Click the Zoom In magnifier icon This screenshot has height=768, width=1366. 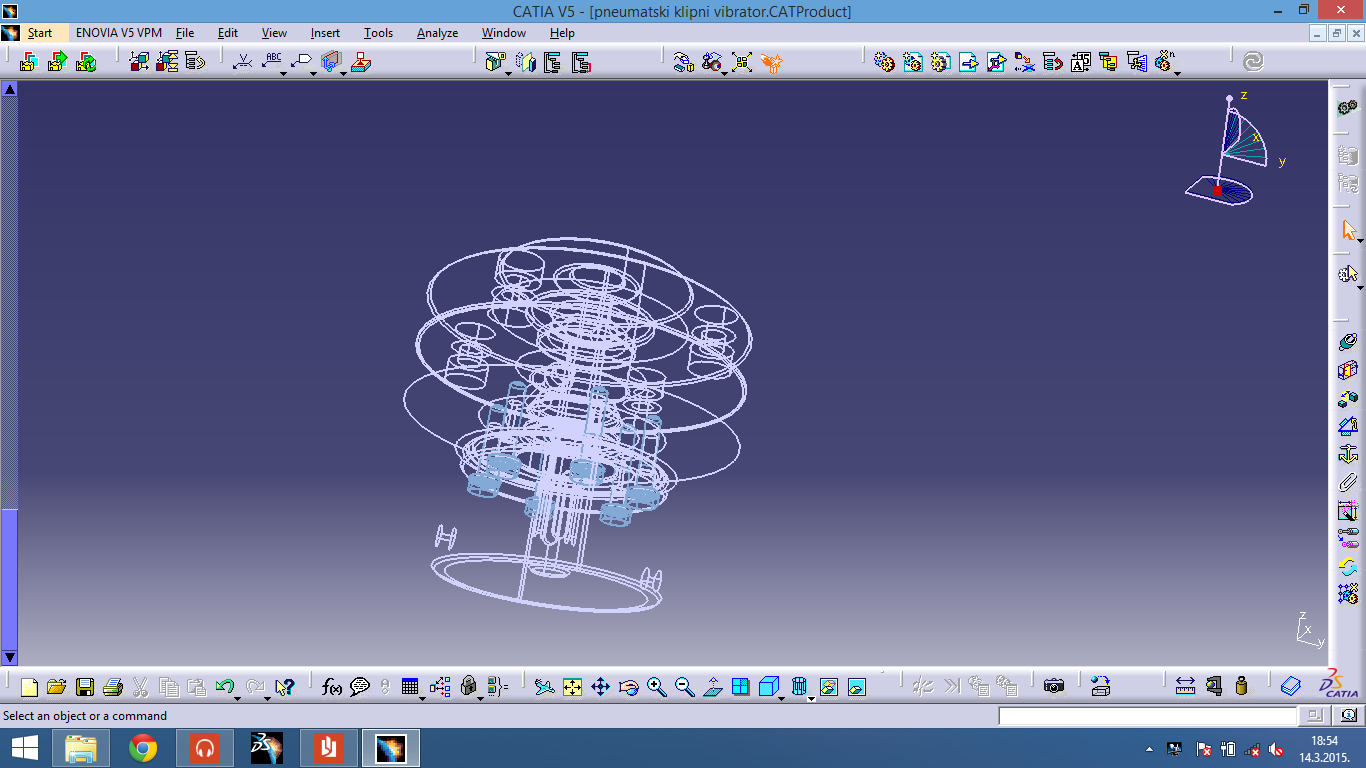(x=656, y=687)
